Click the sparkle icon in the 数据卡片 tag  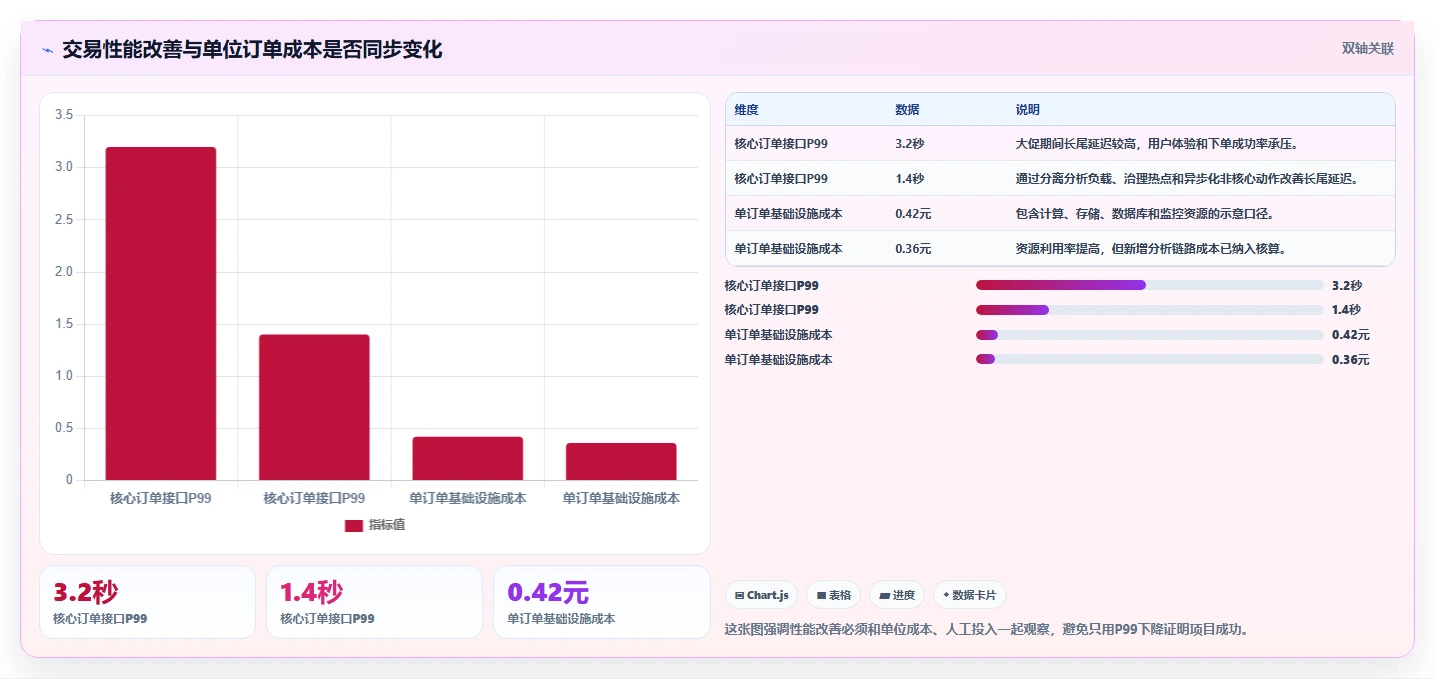pos(946,595)
